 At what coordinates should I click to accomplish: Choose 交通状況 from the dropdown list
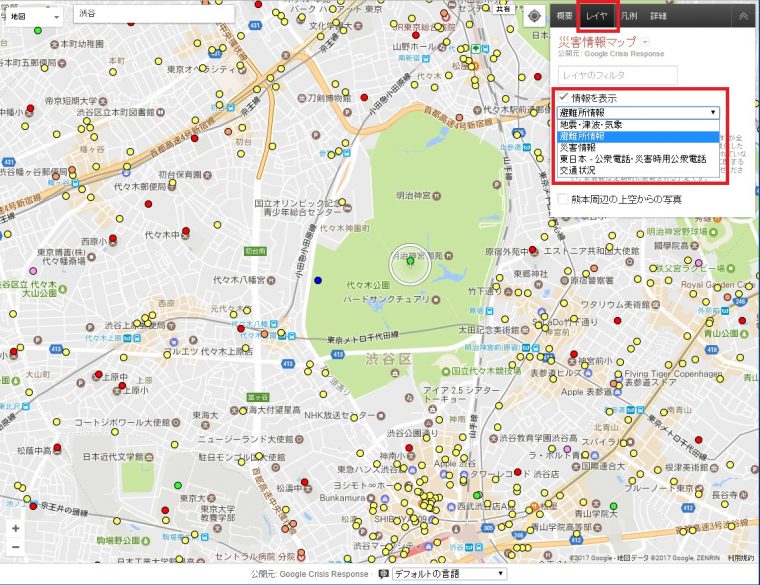point(638,171)
